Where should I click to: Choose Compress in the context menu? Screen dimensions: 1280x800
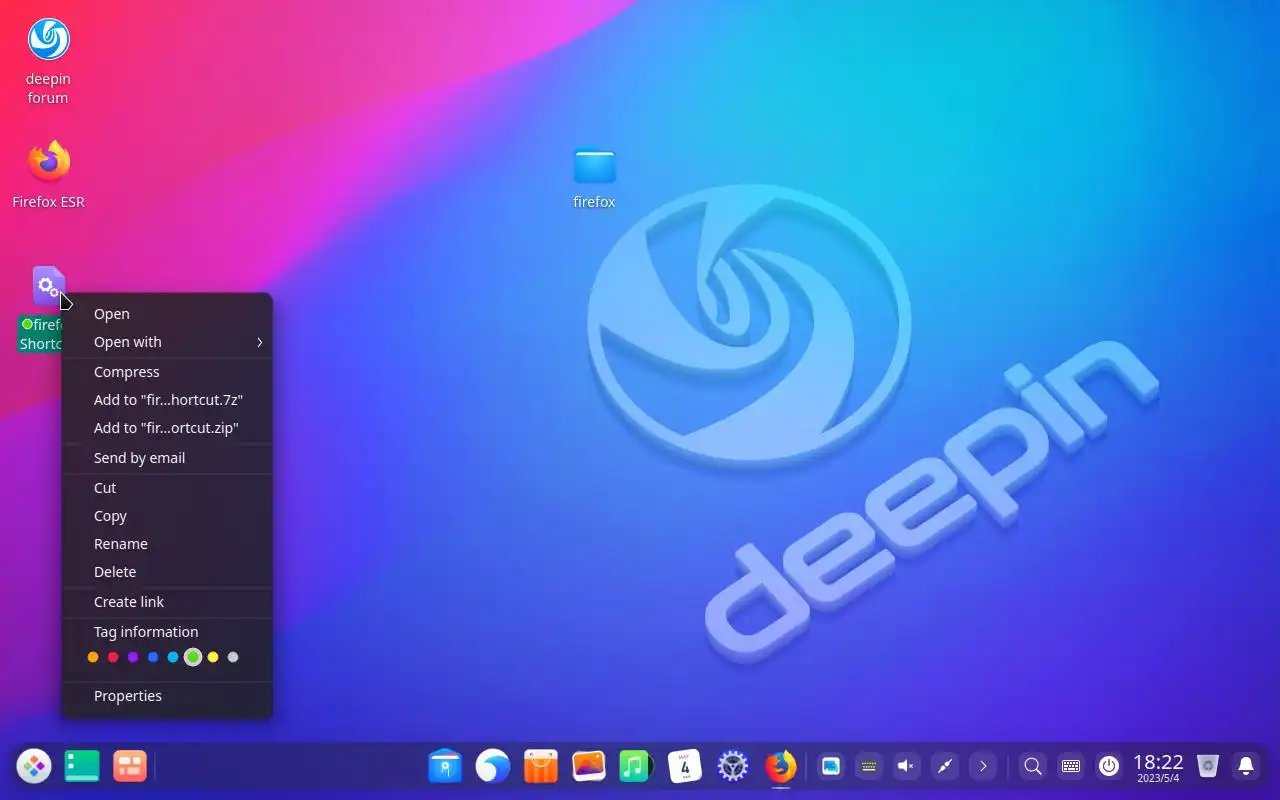(167, 372)
